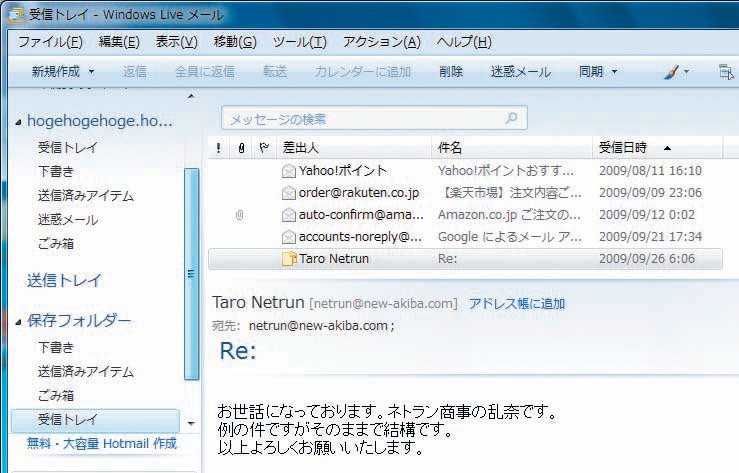Select 下書き under the hogehogehoge account
Image resolution: width=739 pixels, height=473 pixels.
click(x=56, y=171)
